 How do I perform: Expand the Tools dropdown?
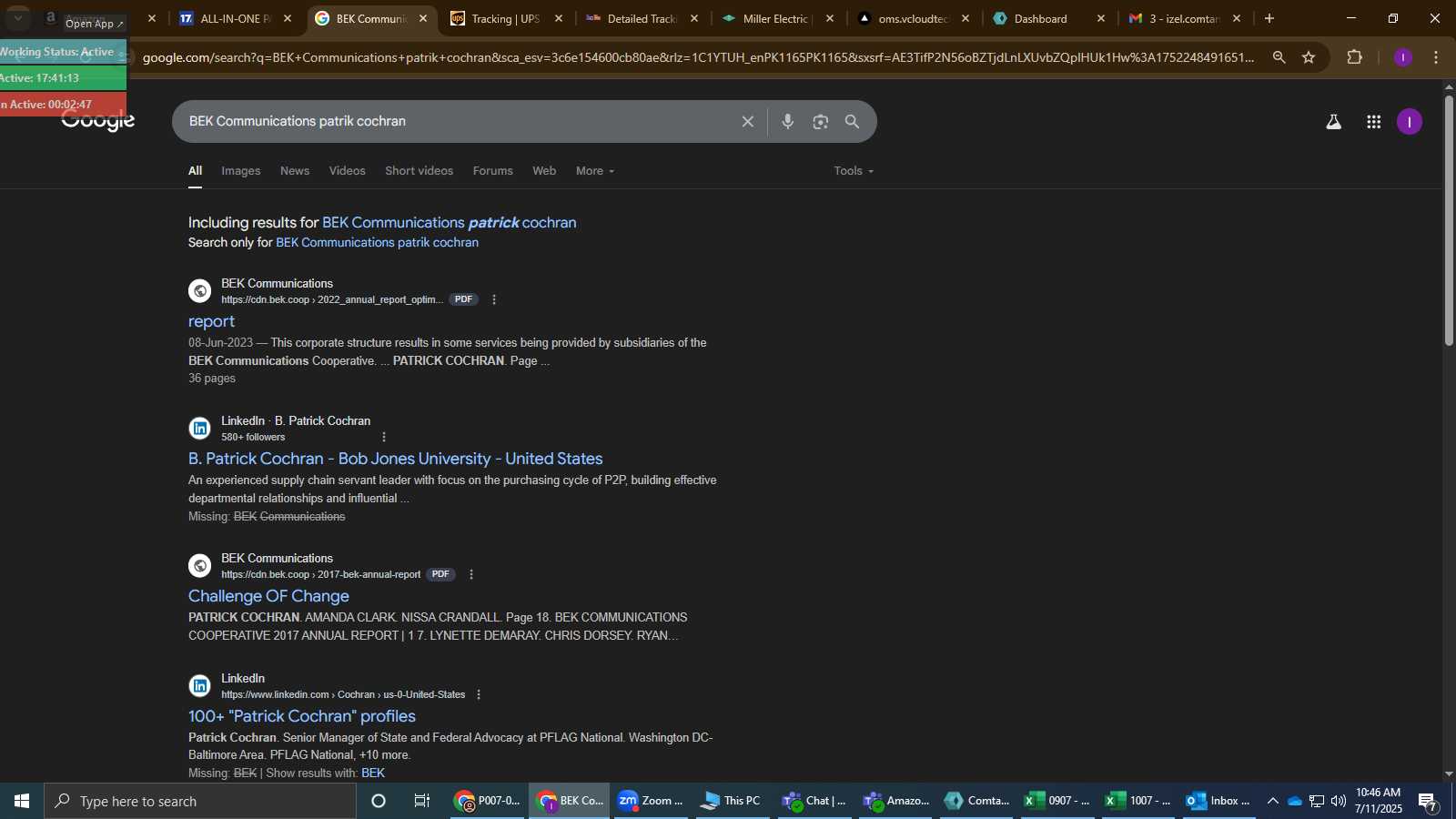[854, 171]
